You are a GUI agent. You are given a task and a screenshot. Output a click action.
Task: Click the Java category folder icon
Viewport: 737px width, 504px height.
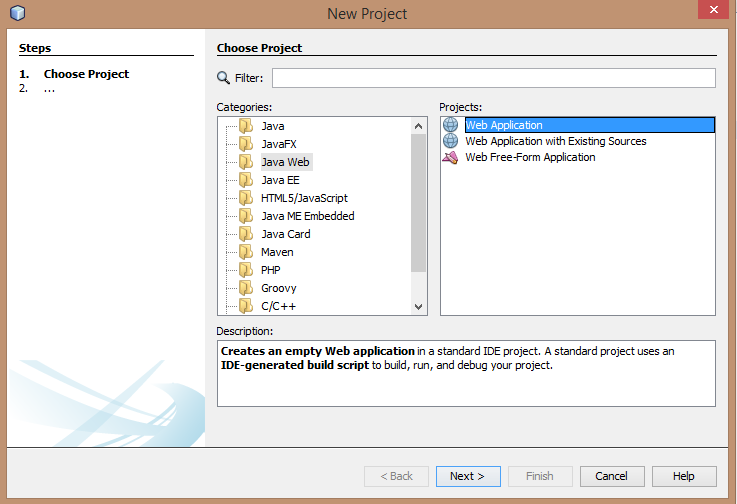(246, 126)
